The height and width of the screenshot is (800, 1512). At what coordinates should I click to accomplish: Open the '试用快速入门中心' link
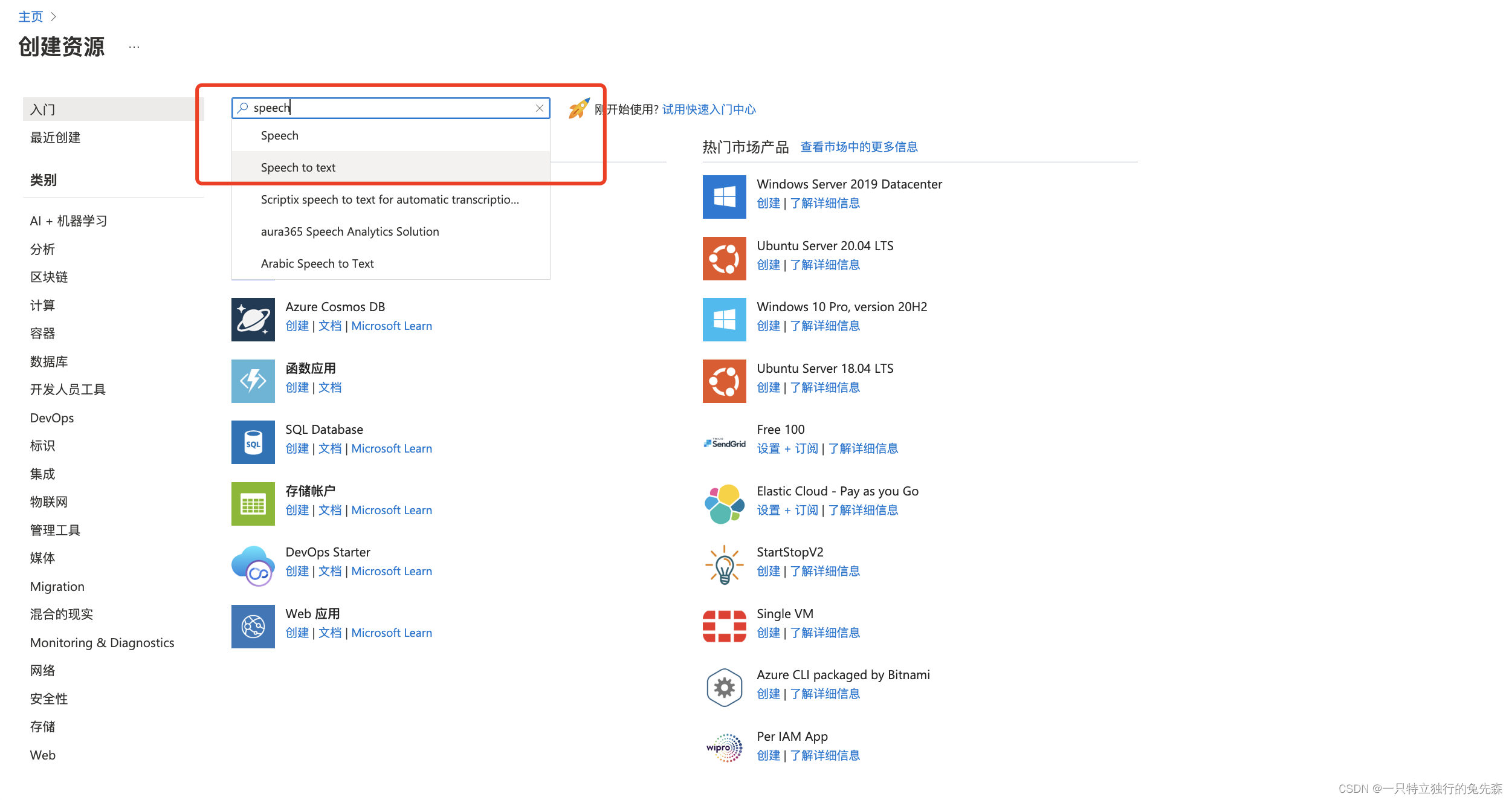point(708,109)
